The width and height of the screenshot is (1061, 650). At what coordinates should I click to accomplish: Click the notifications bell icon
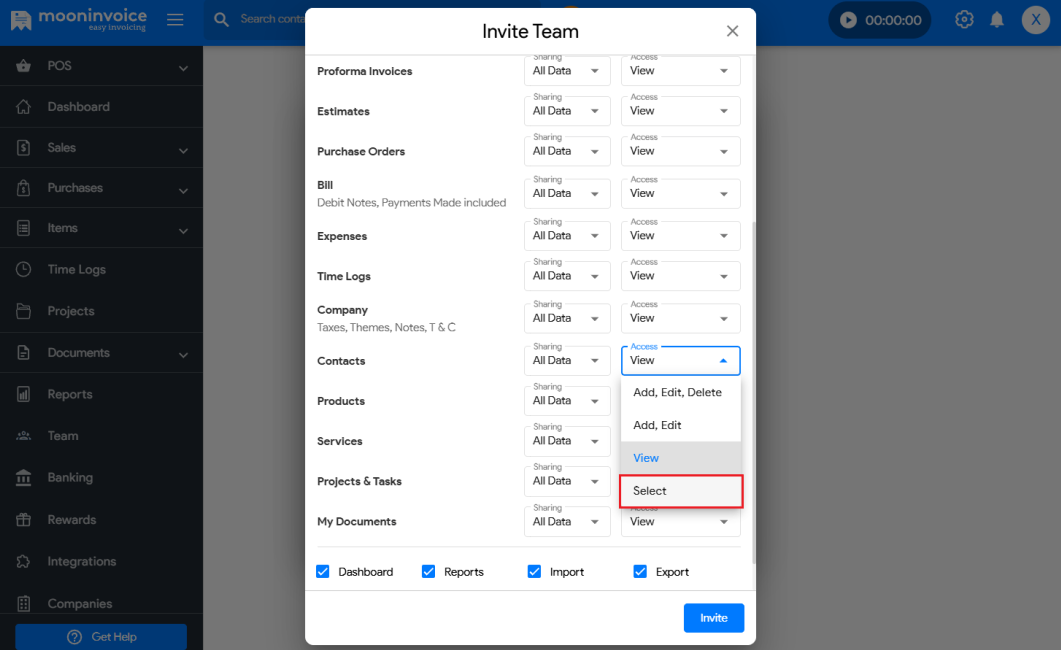point(997,20)
